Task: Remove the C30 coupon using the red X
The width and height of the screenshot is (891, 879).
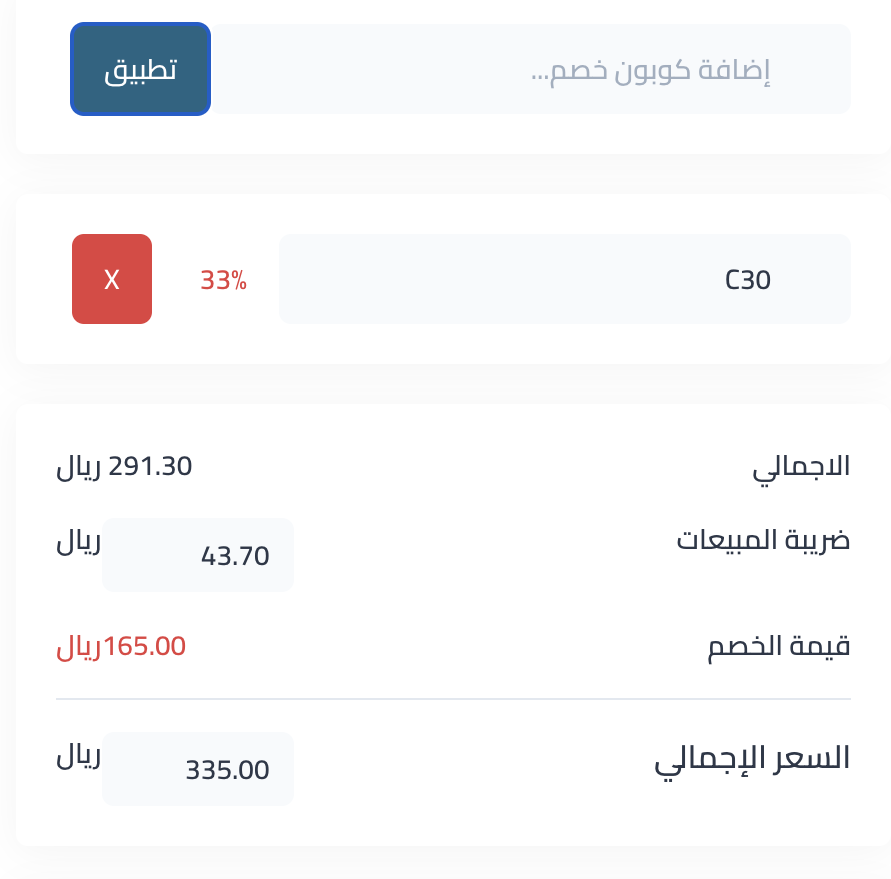Action: click(x=112, y=279)
